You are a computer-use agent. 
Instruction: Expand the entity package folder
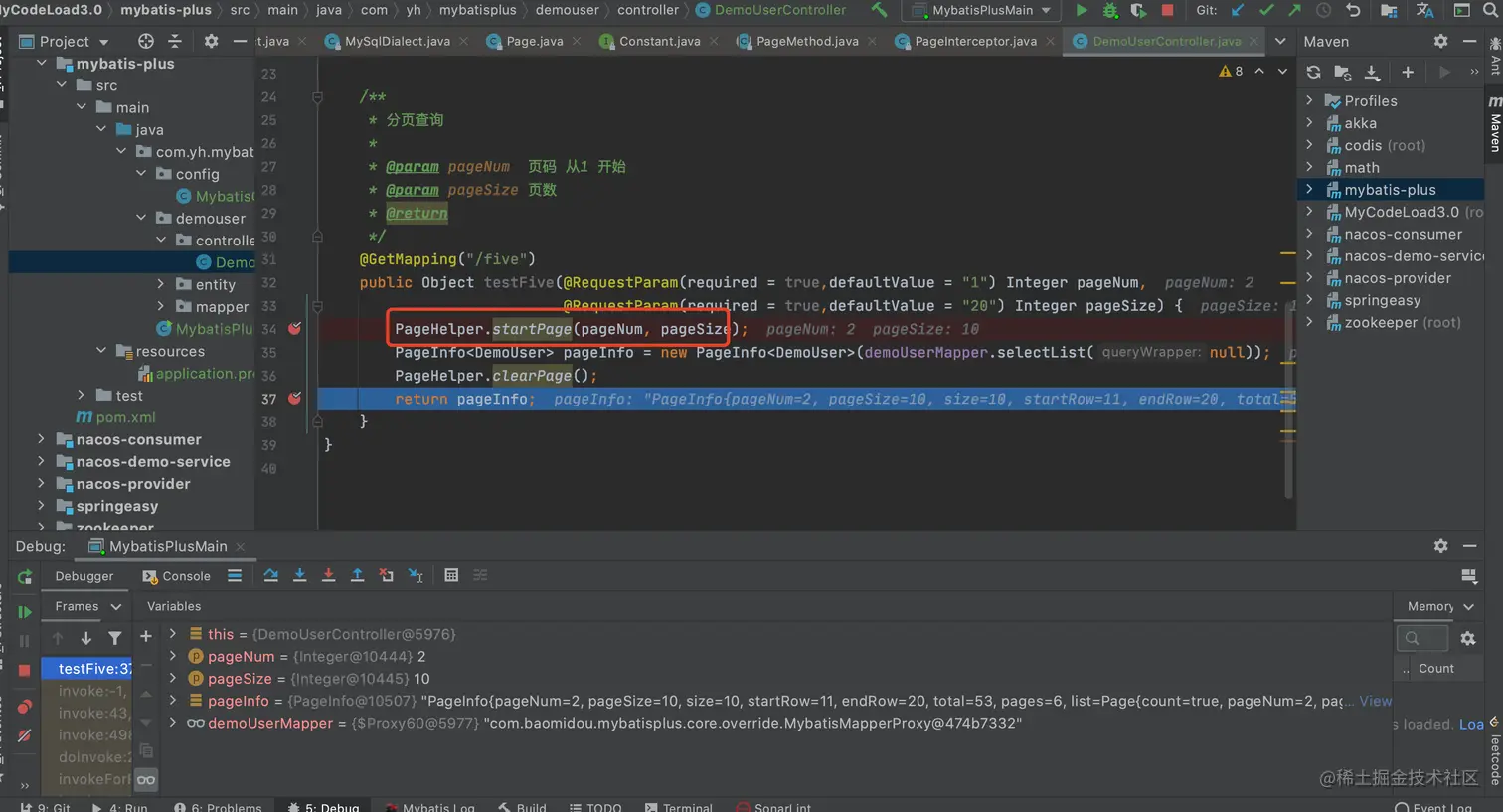[161, 284]
